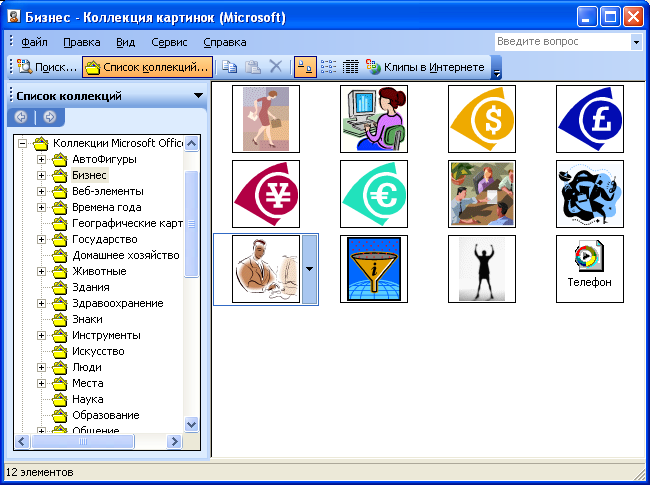Expand the Бизнес folder
The image size is (650, 485).
pos(41,175)
